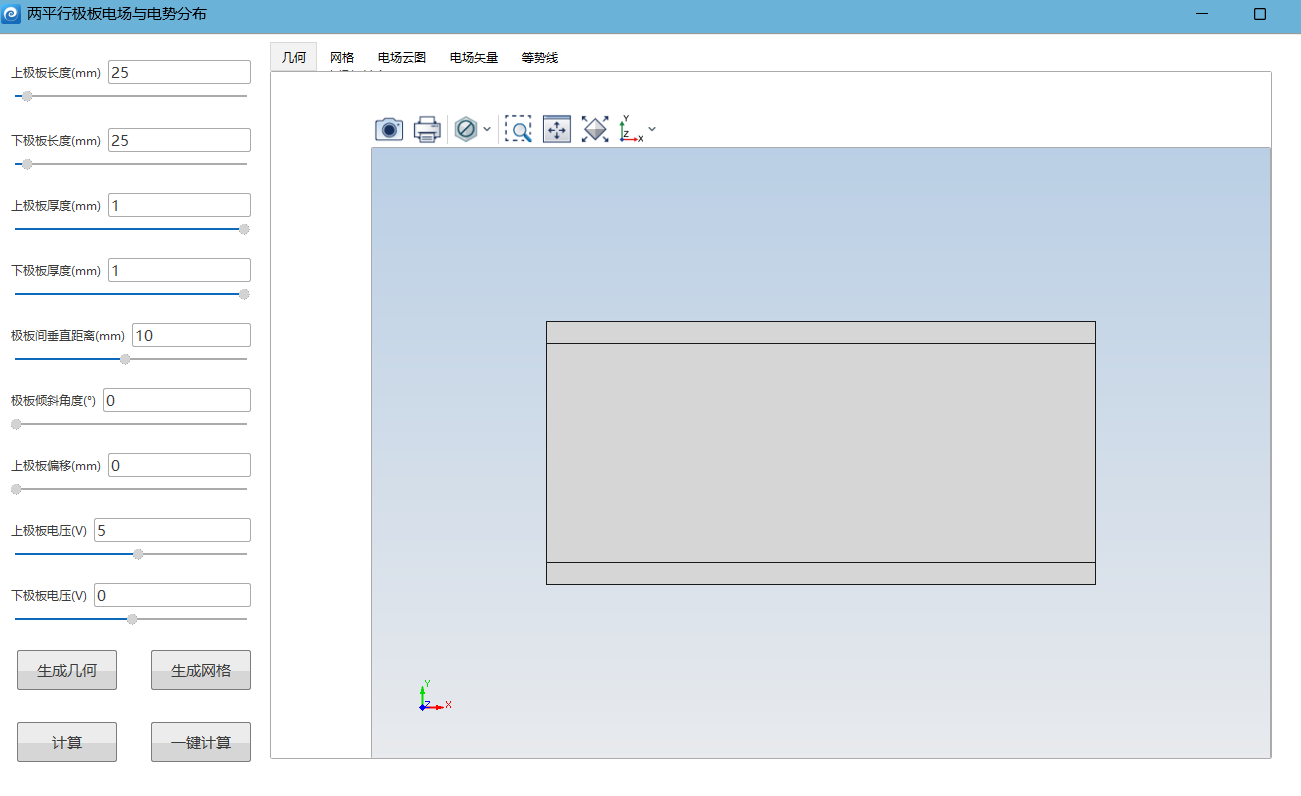Click the 下极板厚度 input field
Image resolution: width=1301 pixels, height=796 pixels.
179,270
